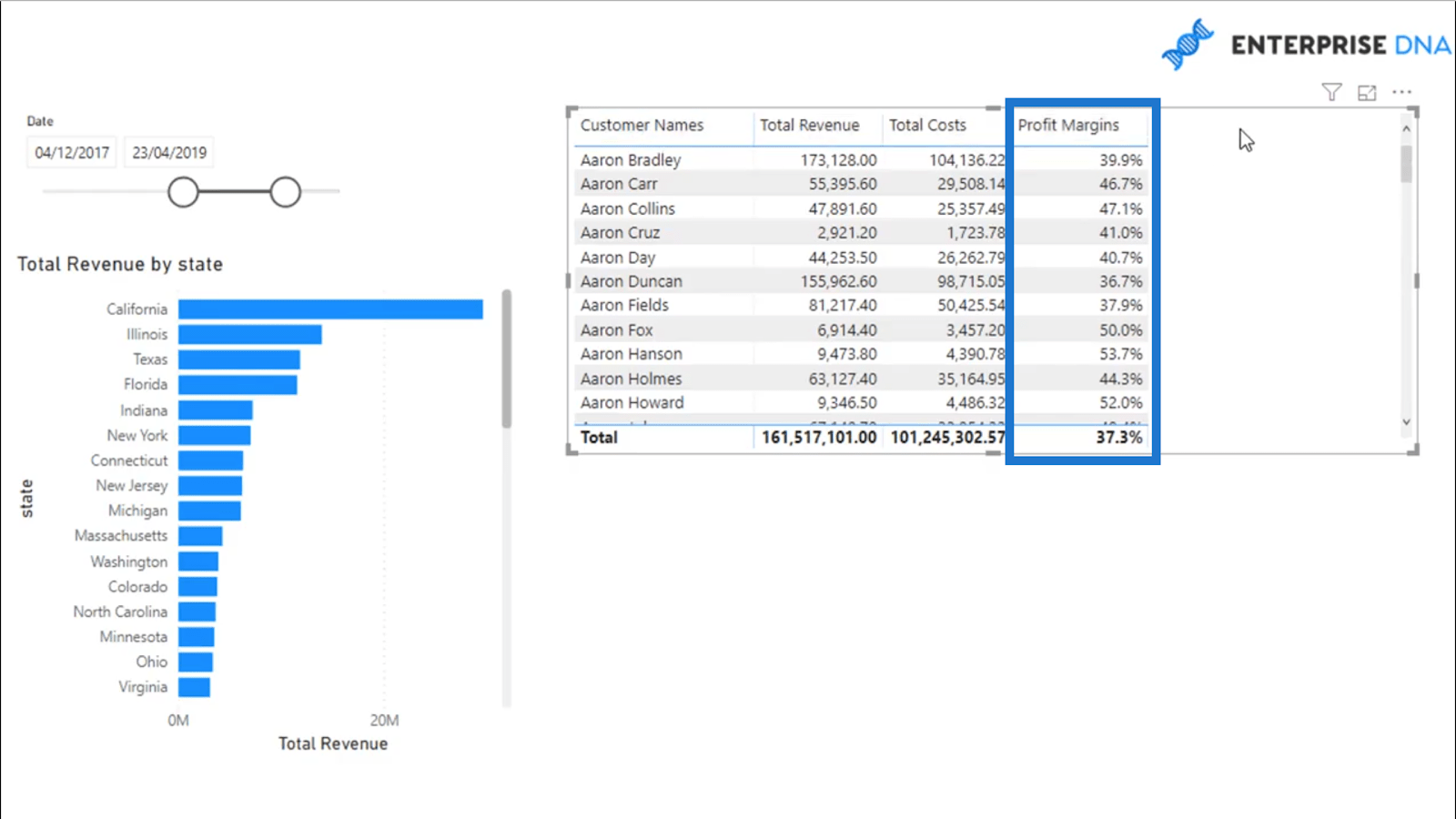Click the Aaron Fox row name
1456x819 pixels.
tap(617, 330)
